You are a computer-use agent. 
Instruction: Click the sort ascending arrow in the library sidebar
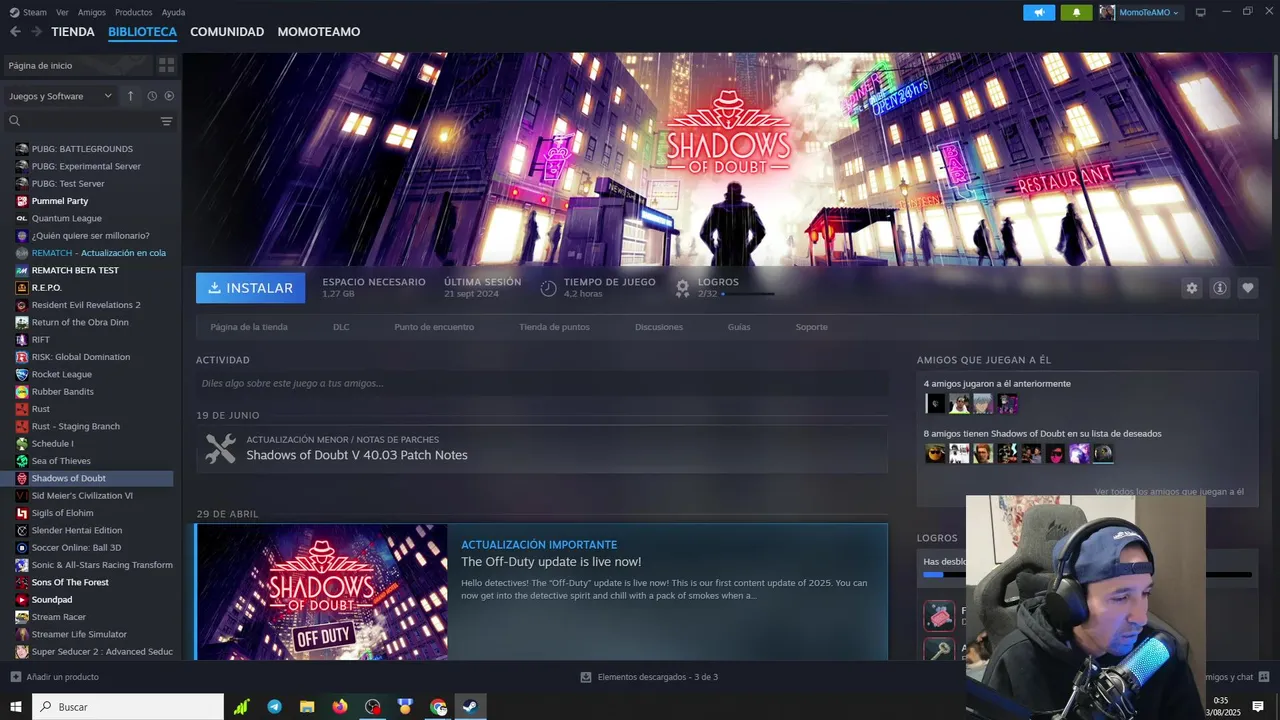(130, 96)
